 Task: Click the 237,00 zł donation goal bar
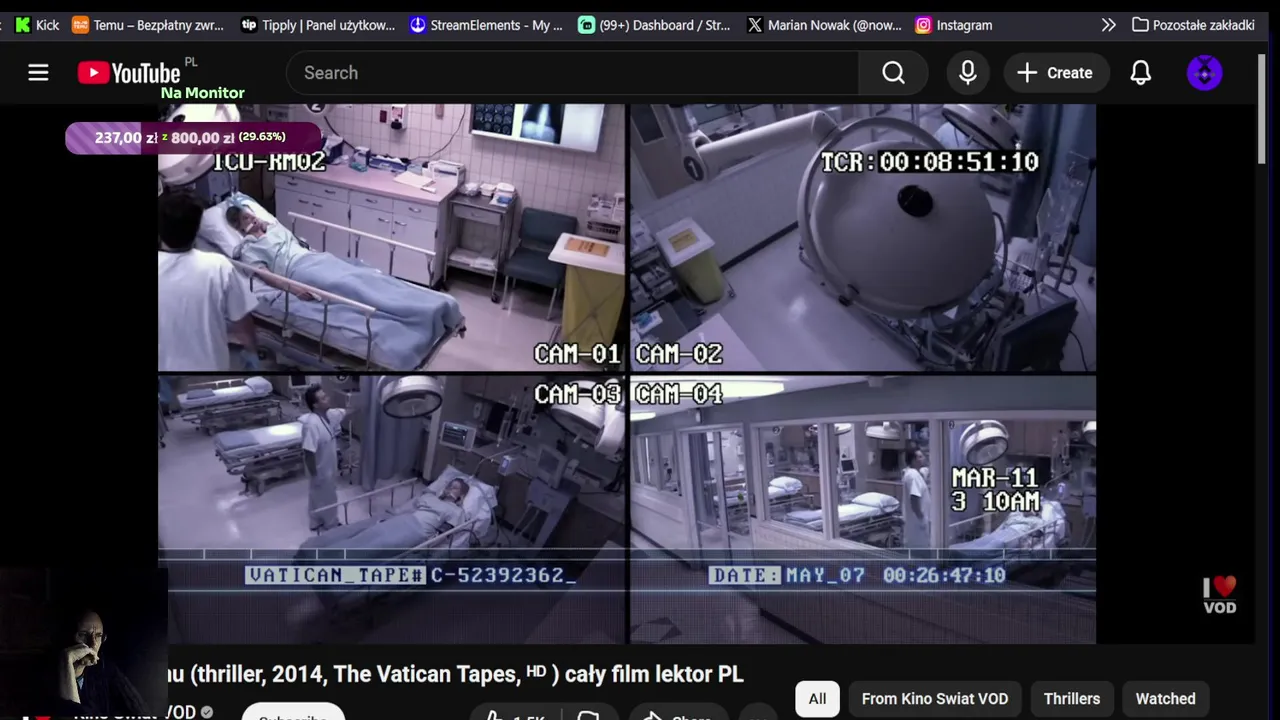click(193, 137)
